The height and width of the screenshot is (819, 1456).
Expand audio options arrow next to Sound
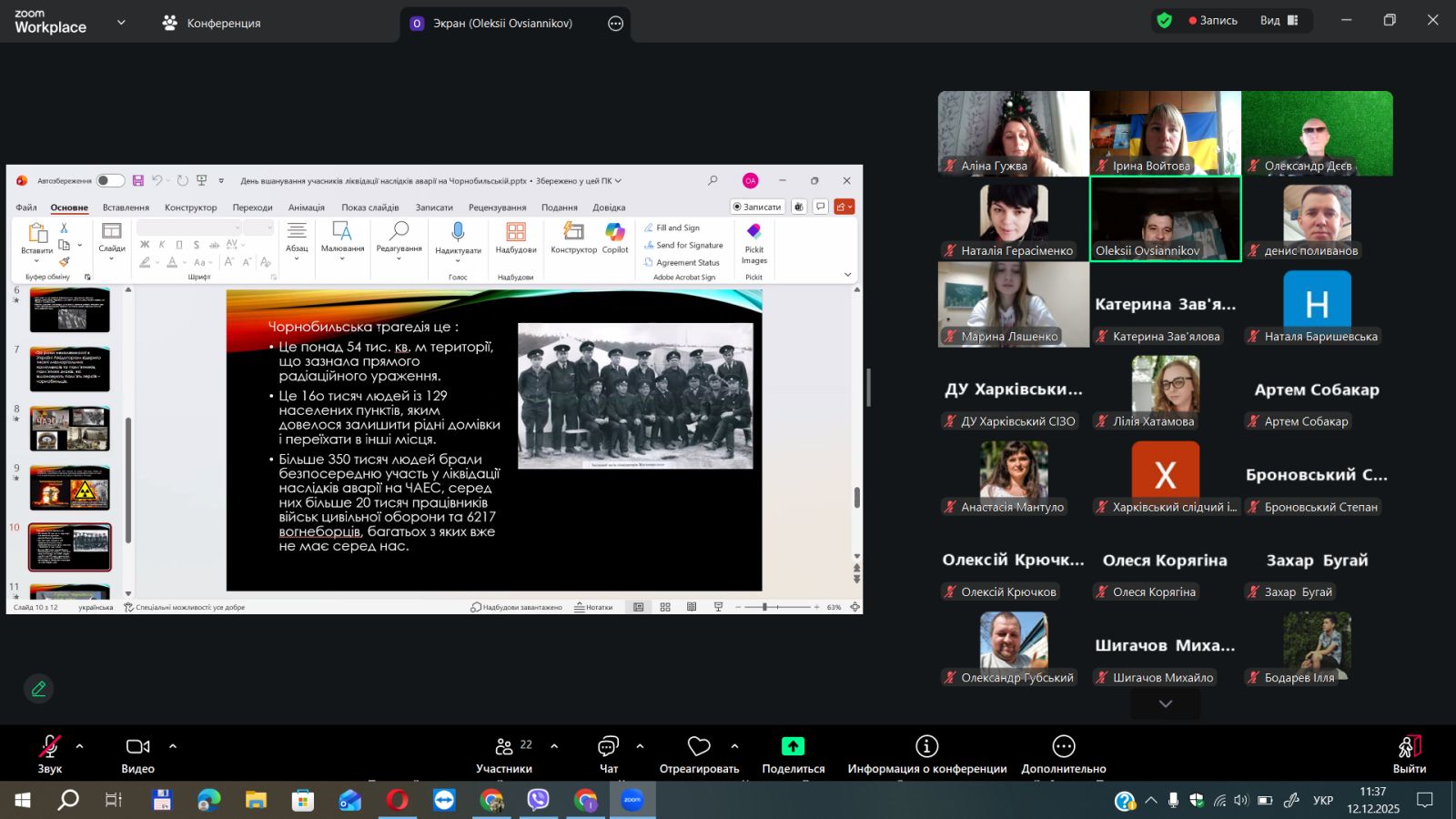80,746
